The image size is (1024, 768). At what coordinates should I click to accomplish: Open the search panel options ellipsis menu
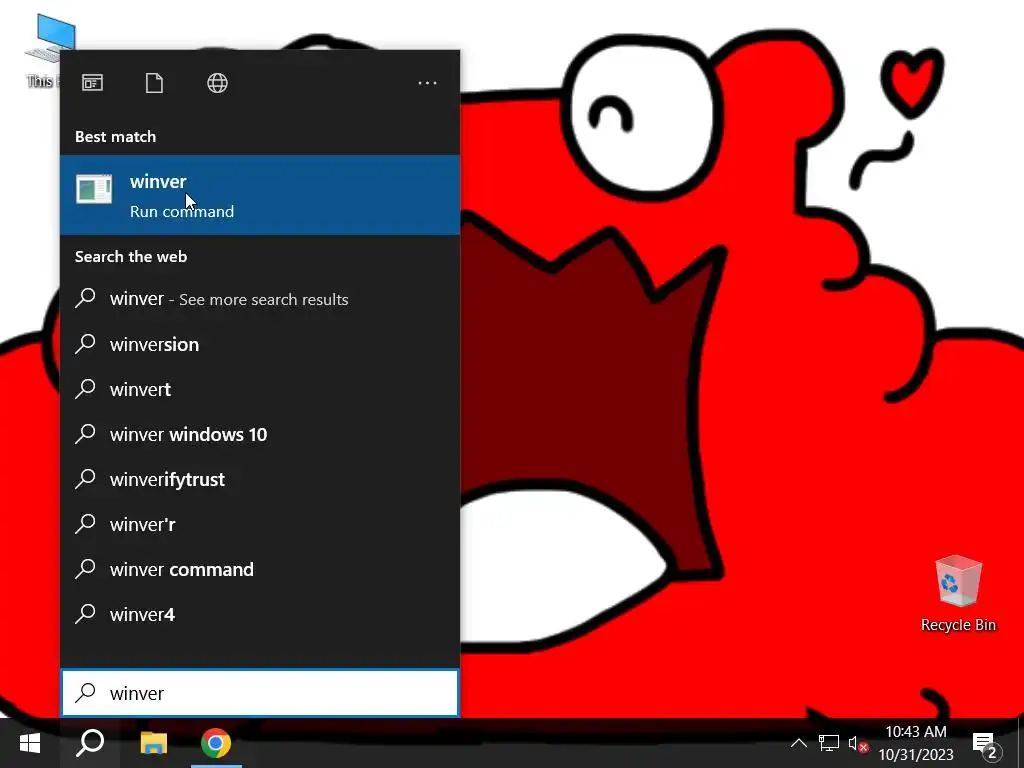tap(427, 83)
